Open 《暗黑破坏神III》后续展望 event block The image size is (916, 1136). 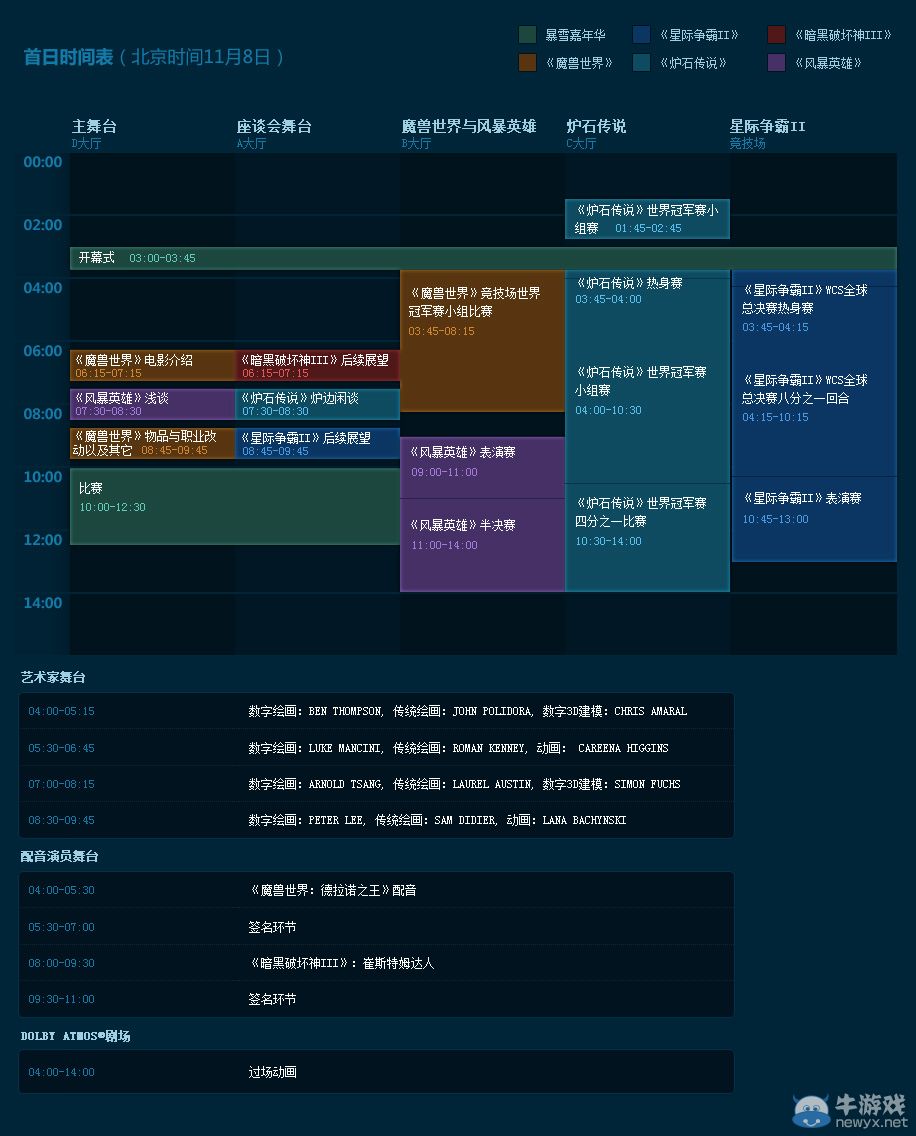point(317,366)
